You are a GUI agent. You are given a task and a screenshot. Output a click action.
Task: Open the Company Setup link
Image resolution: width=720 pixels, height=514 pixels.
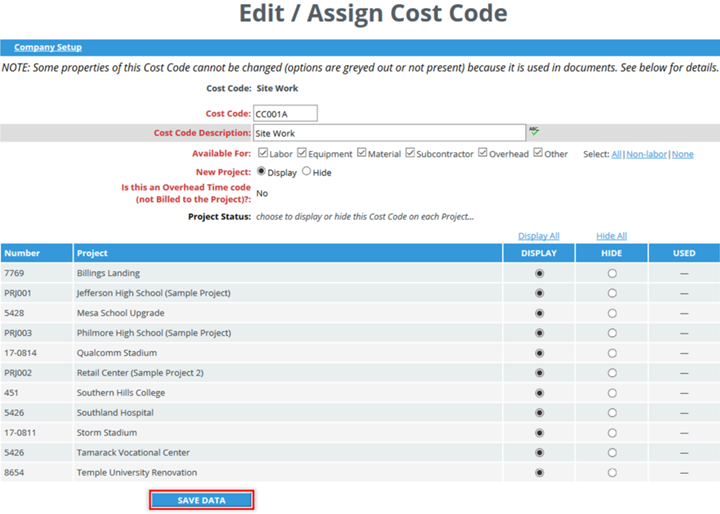pyautogui.click(x=48, y=47)
